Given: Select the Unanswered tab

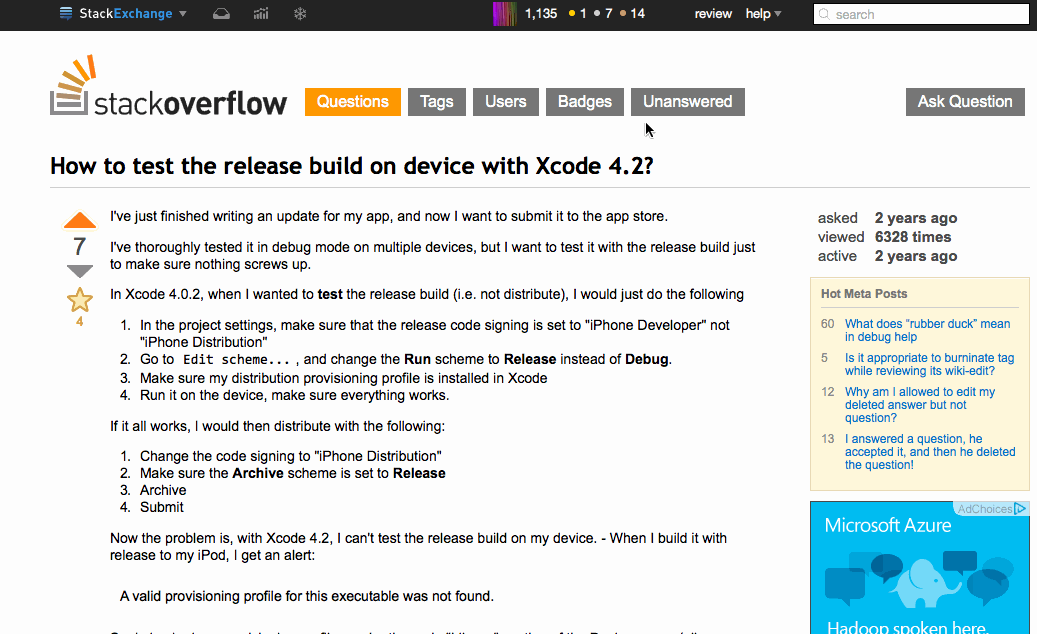Looking at the screenshot, I should click(x=688, y=102).
